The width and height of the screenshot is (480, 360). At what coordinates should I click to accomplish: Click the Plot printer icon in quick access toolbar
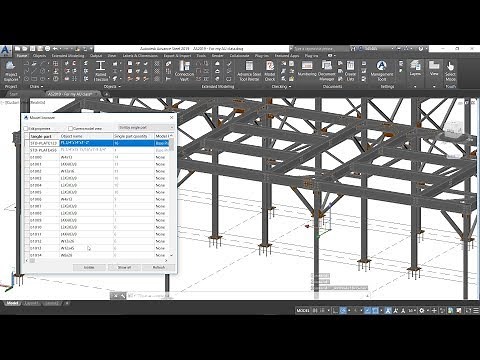tap(48, 49)
